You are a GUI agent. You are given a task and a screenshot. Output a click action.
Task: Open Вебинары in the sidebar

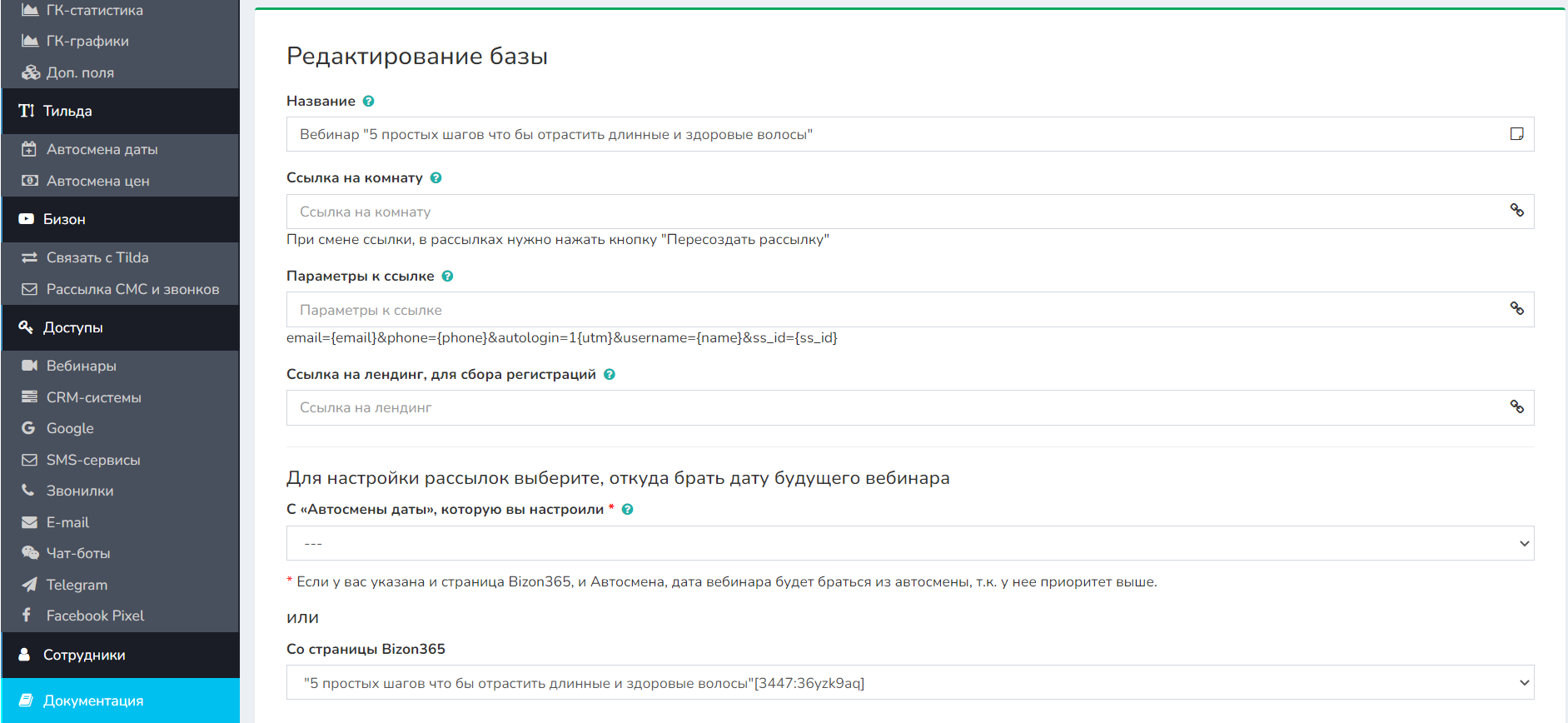[81, 366]
